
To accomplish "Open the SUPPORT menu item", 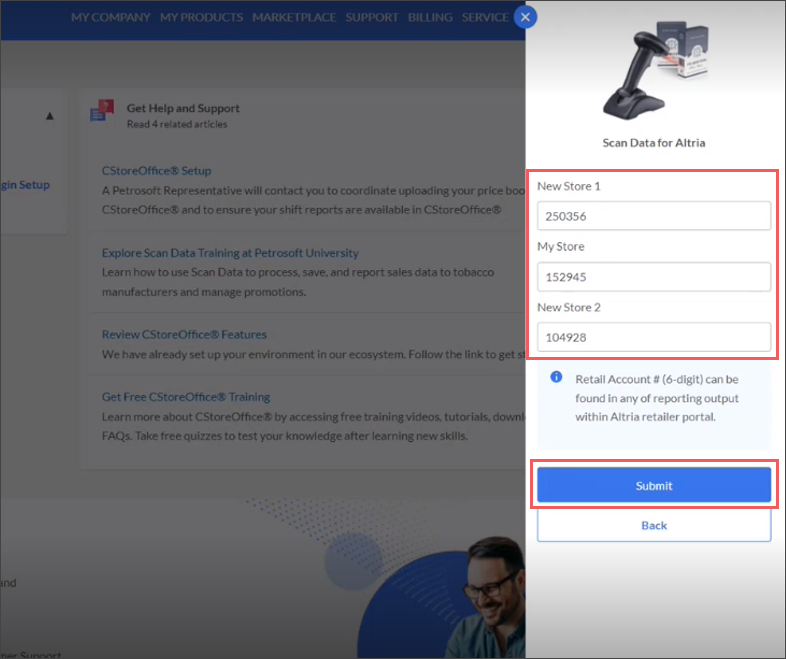I will coord(372,17).
